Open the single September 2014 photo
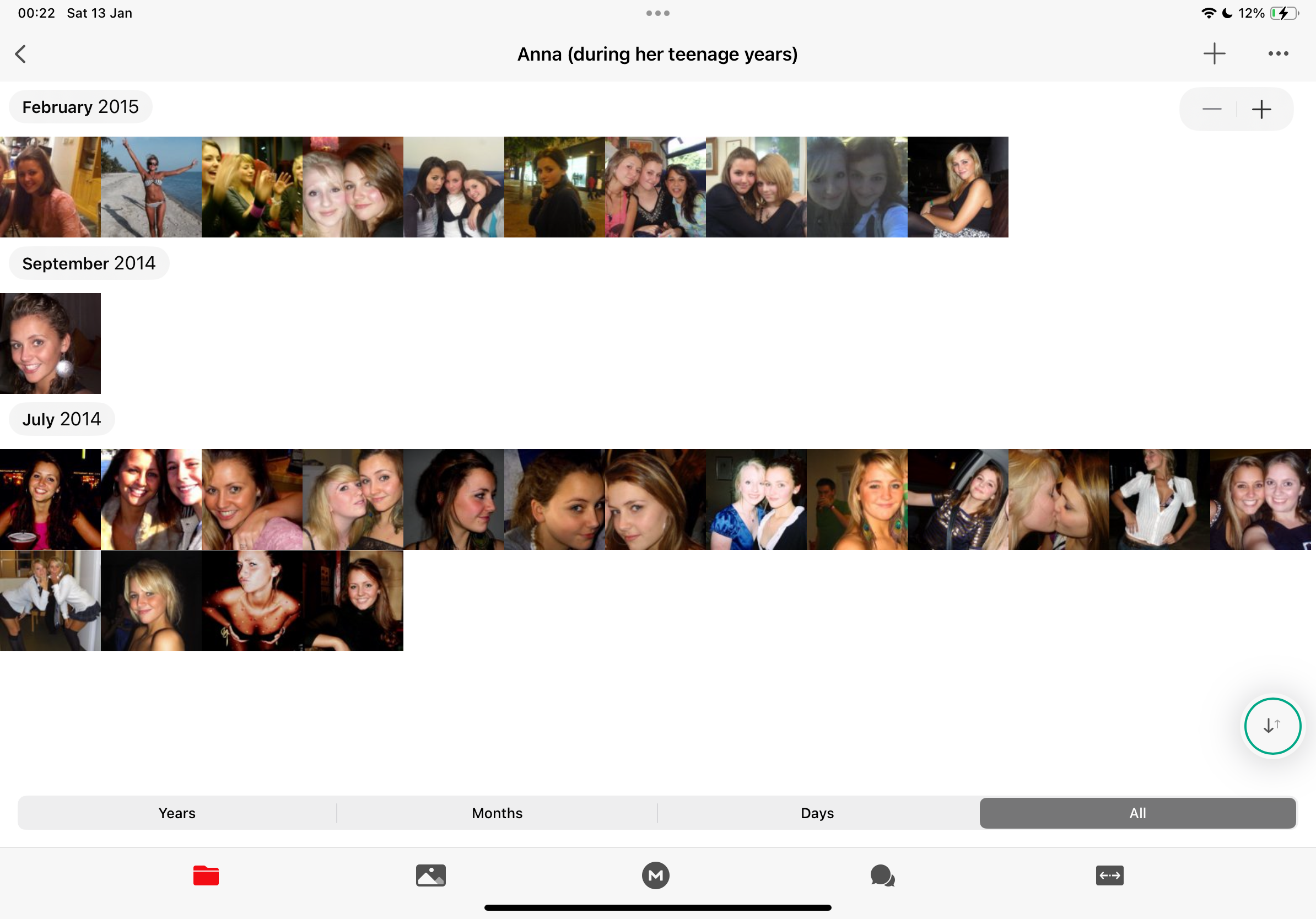This screenshot has width=1316, height=919. tap(51, 343)
